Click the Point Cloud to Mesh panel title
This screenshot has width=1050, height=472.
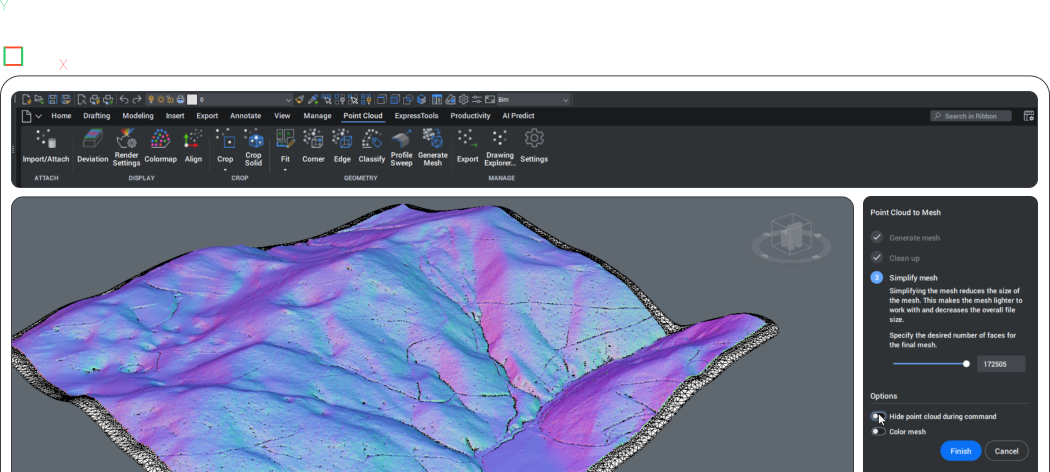(x=905, y=213)
